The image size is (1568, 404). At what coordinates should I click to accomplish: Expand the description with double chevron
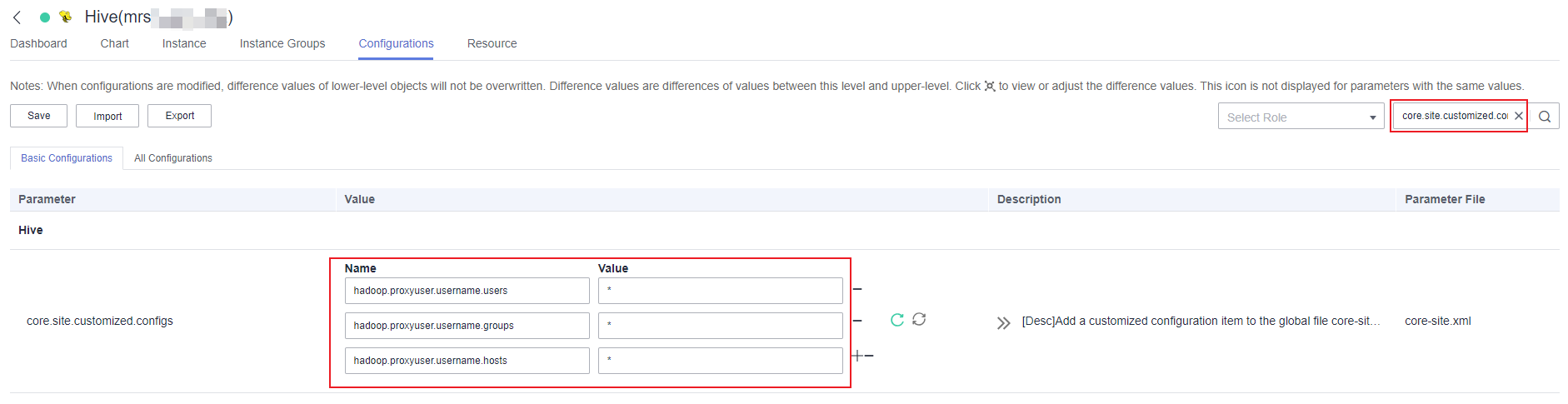click(1003, 323)
